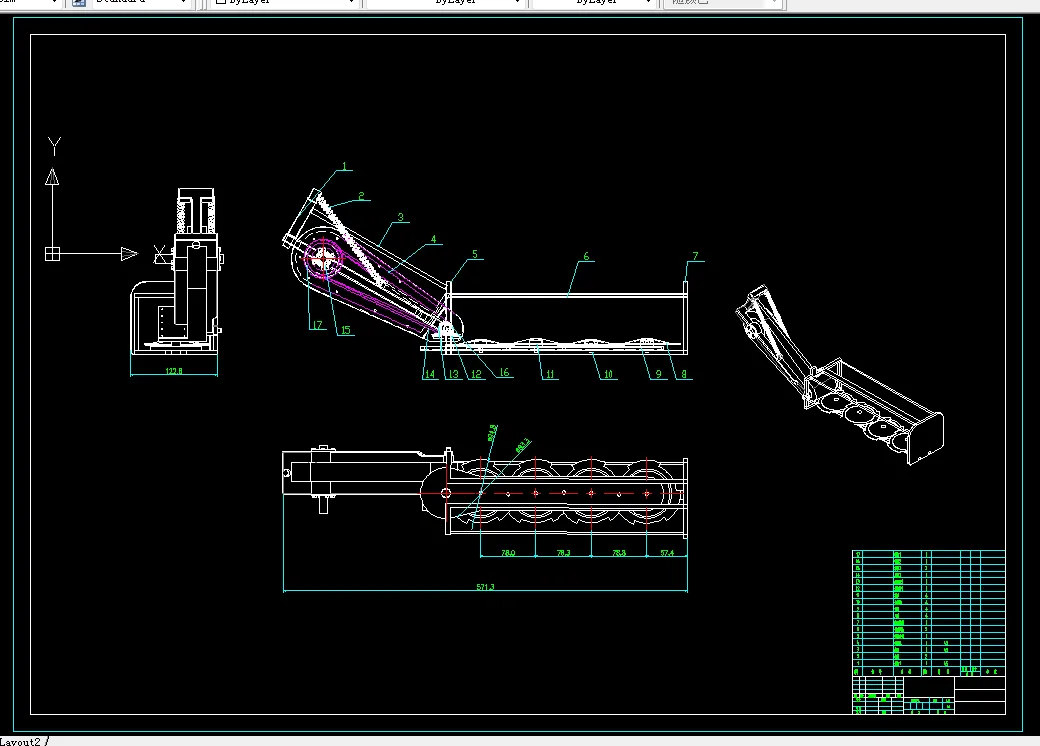Viewport: 1040px width, 746px height.
Task: Select balloon number 14 label
Action: click(x=430, y=375)
